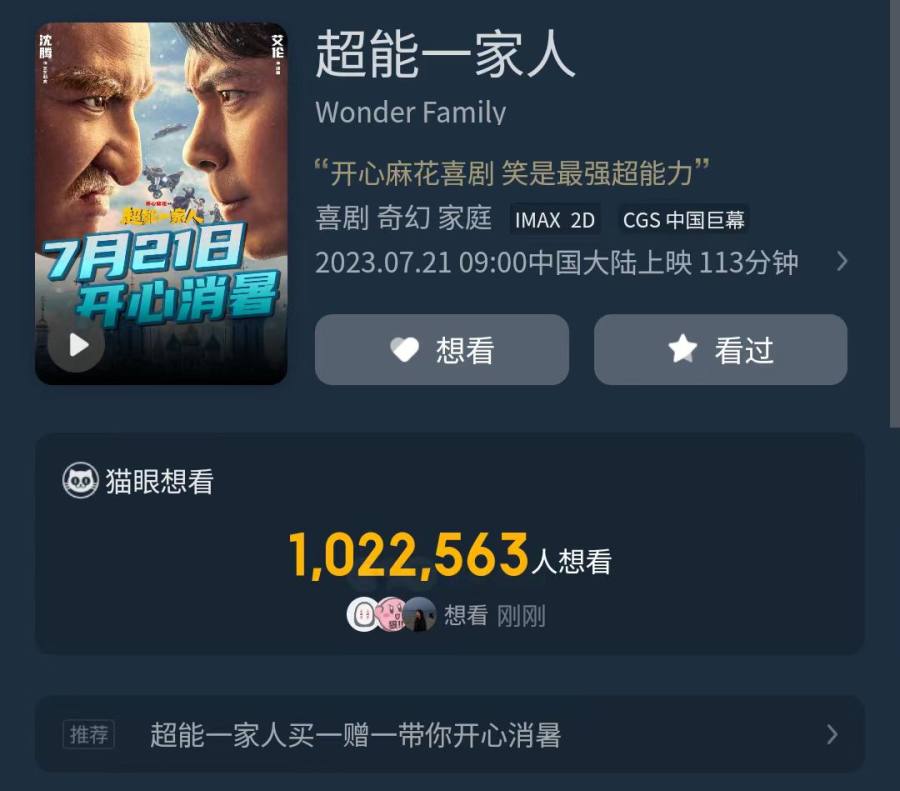
Task: Mark the movie as 想看
Action: [442, 350]
